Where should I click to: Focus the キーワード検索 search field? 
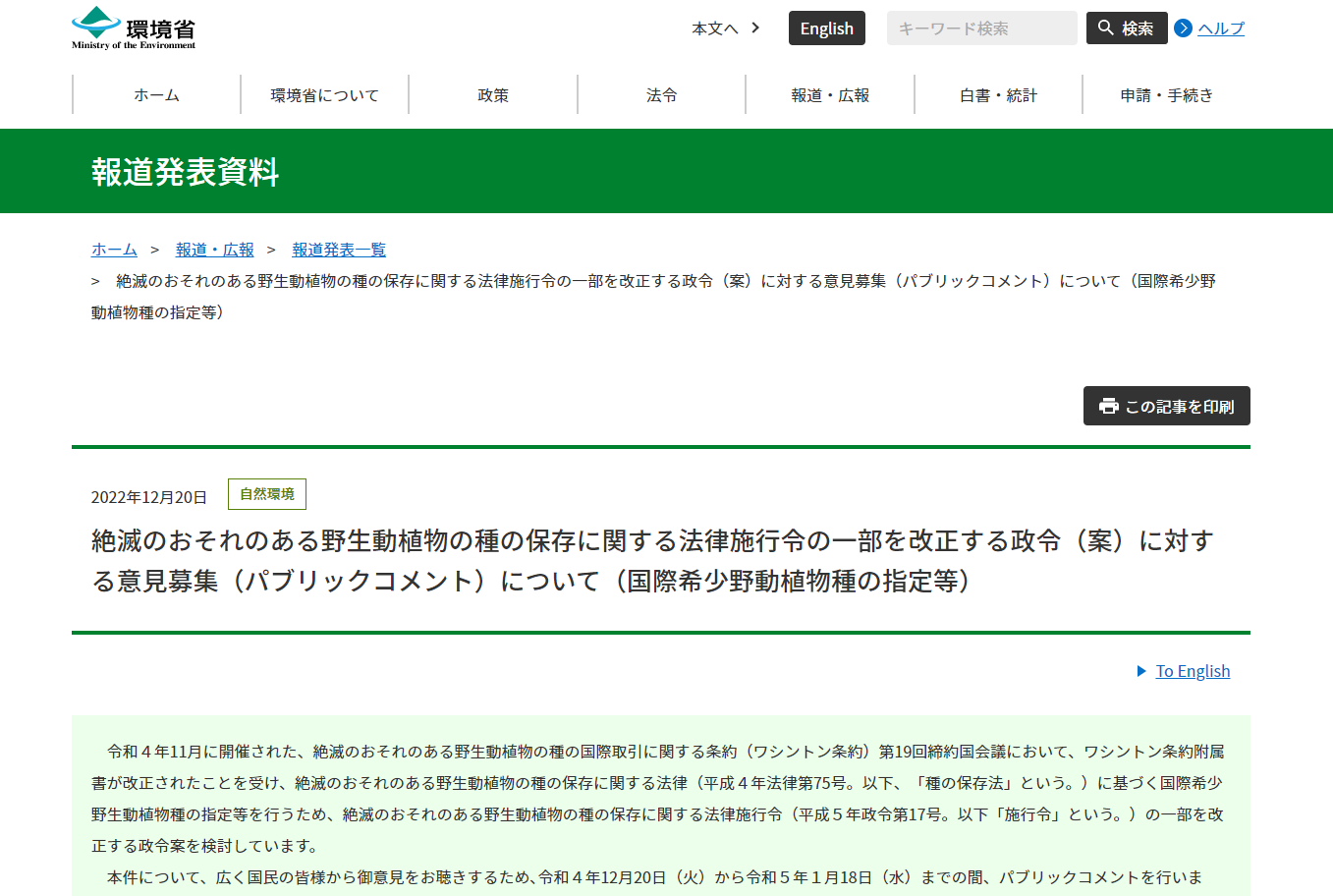coord(981,28)
